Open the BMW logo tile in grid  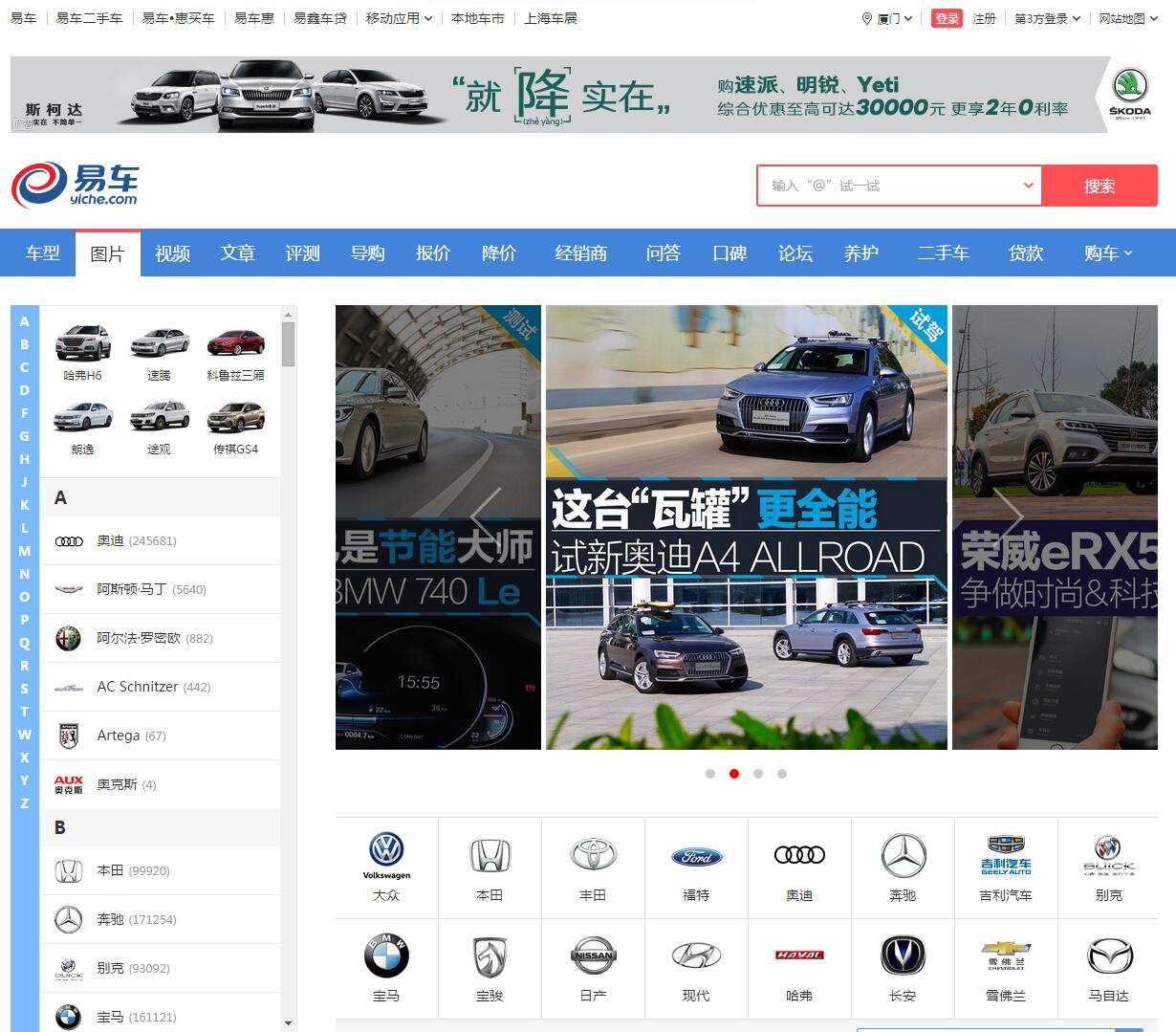click(x=386, y=968)
